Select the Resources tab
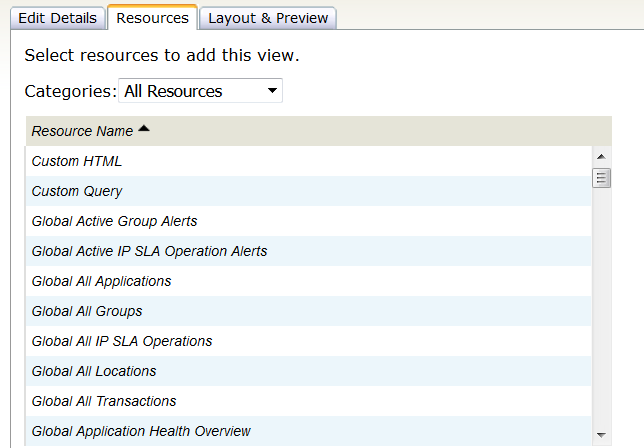Viewport: 644px width, 448px height. pos(152,18)
